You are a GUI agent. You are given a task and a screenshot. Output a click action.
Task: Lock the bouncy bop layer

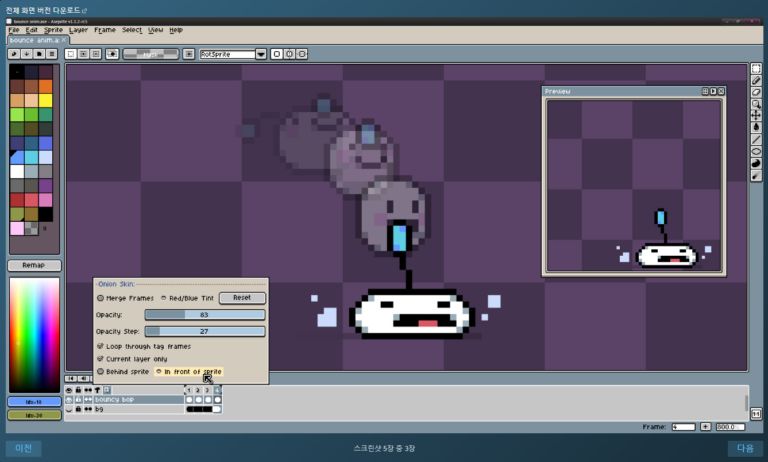coord(78,400)
